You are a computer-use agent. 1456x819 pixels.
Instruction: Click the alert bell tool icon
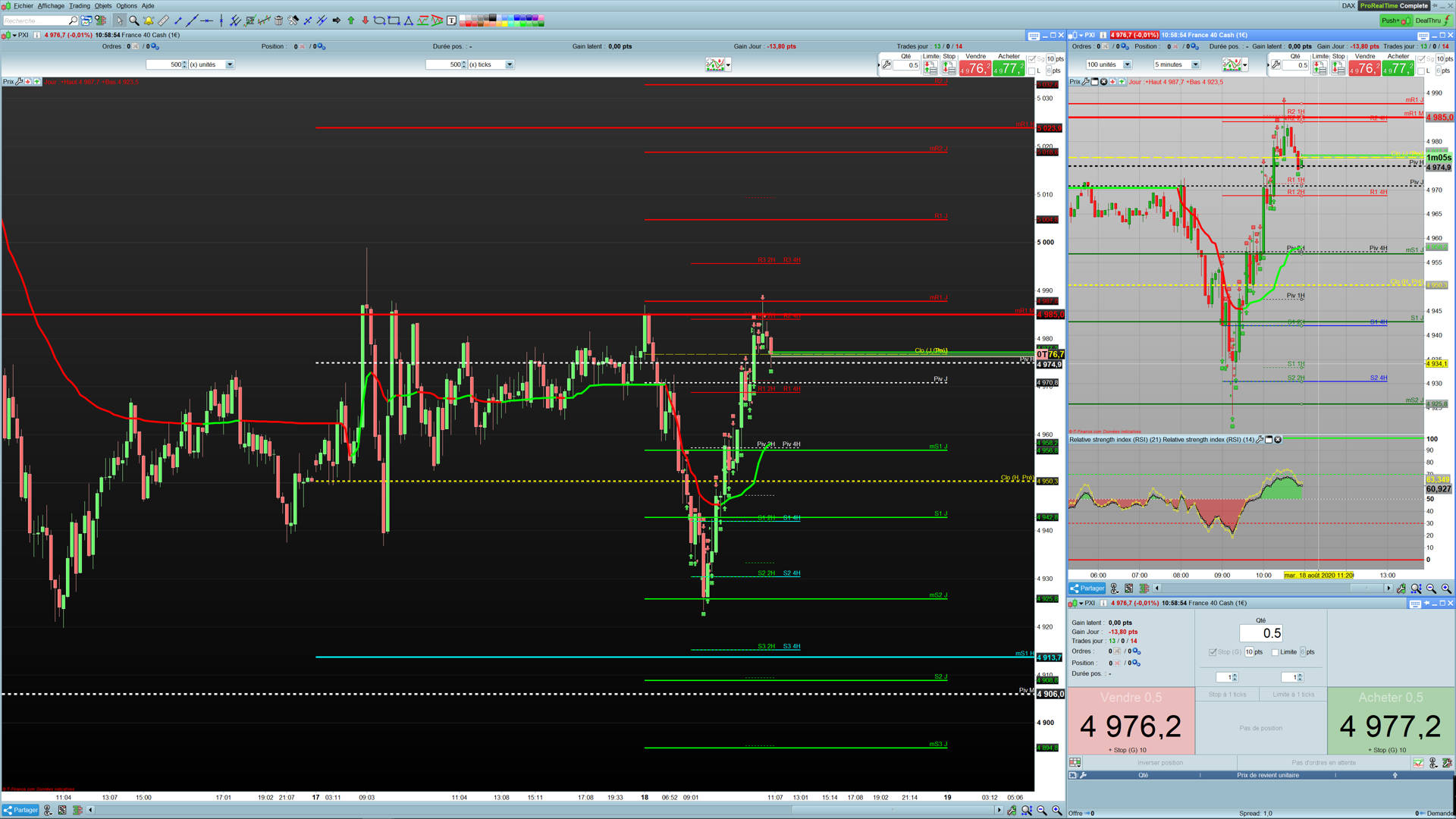pyautogui.click(x=149, y=20)
